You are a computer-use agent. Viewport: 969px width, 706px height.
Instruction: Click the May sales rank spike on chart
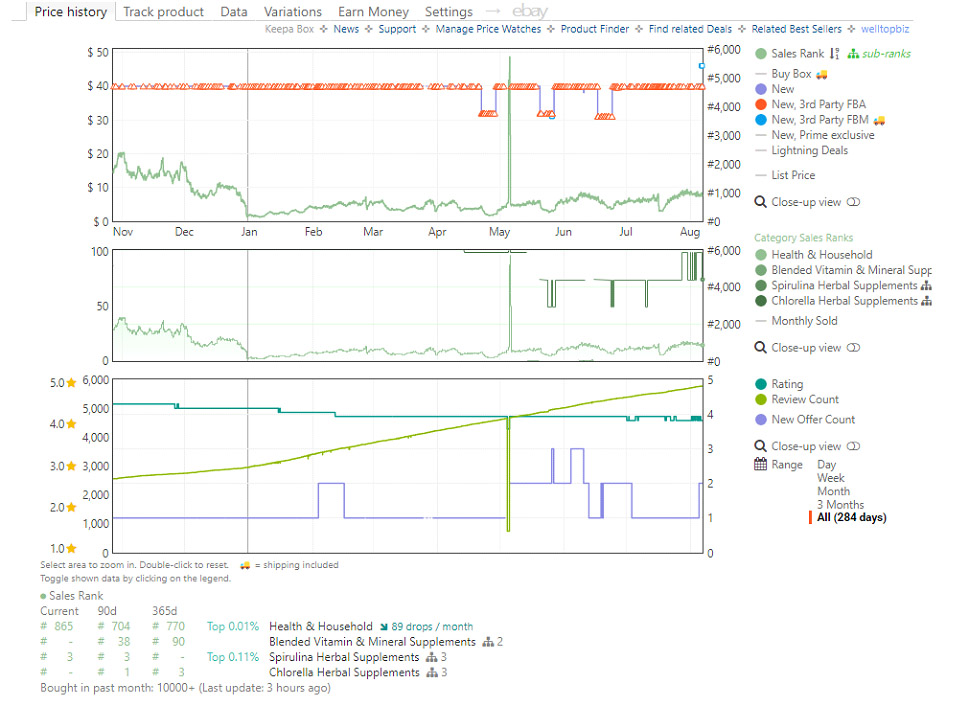coord(510,100)
